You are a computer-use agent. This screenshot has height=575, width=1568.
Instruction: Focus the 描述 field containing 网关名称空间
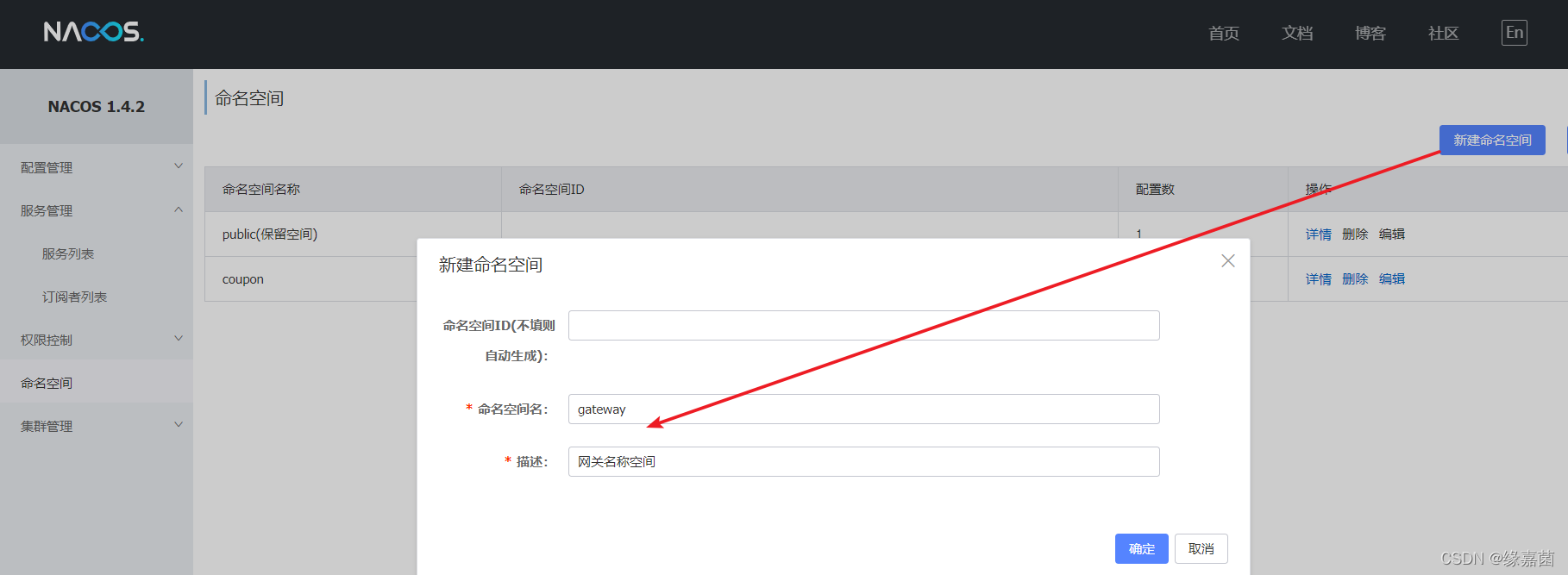(864, 461)
